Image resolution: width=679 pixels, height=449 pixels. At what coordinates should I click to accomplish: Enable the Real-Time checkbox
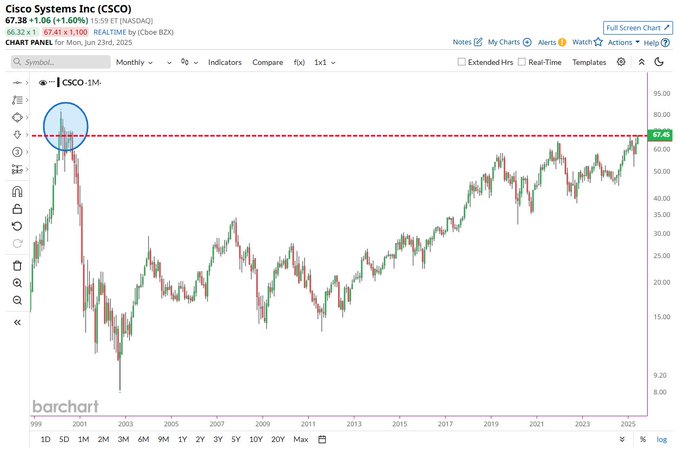pos(522,62)
